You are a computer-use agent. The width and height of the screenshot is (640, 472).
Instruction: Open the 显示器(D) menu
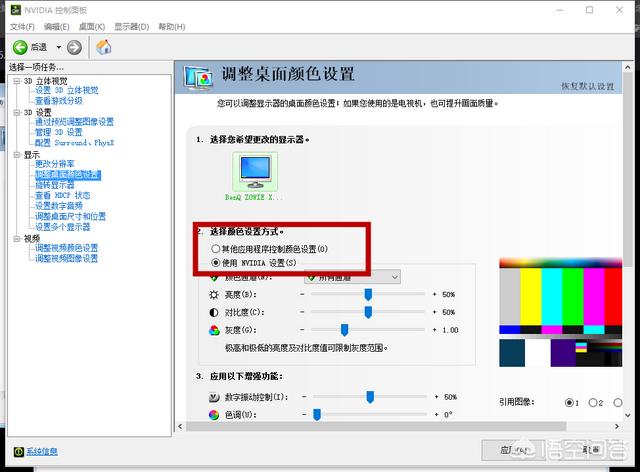(x=131, y=27)
